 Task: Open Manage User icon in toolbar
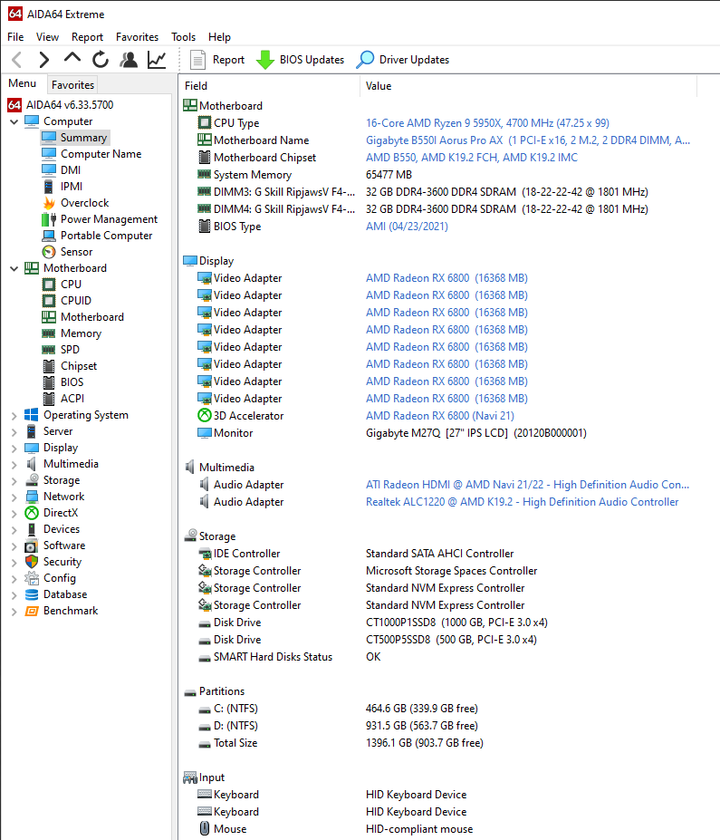point(129,59)
